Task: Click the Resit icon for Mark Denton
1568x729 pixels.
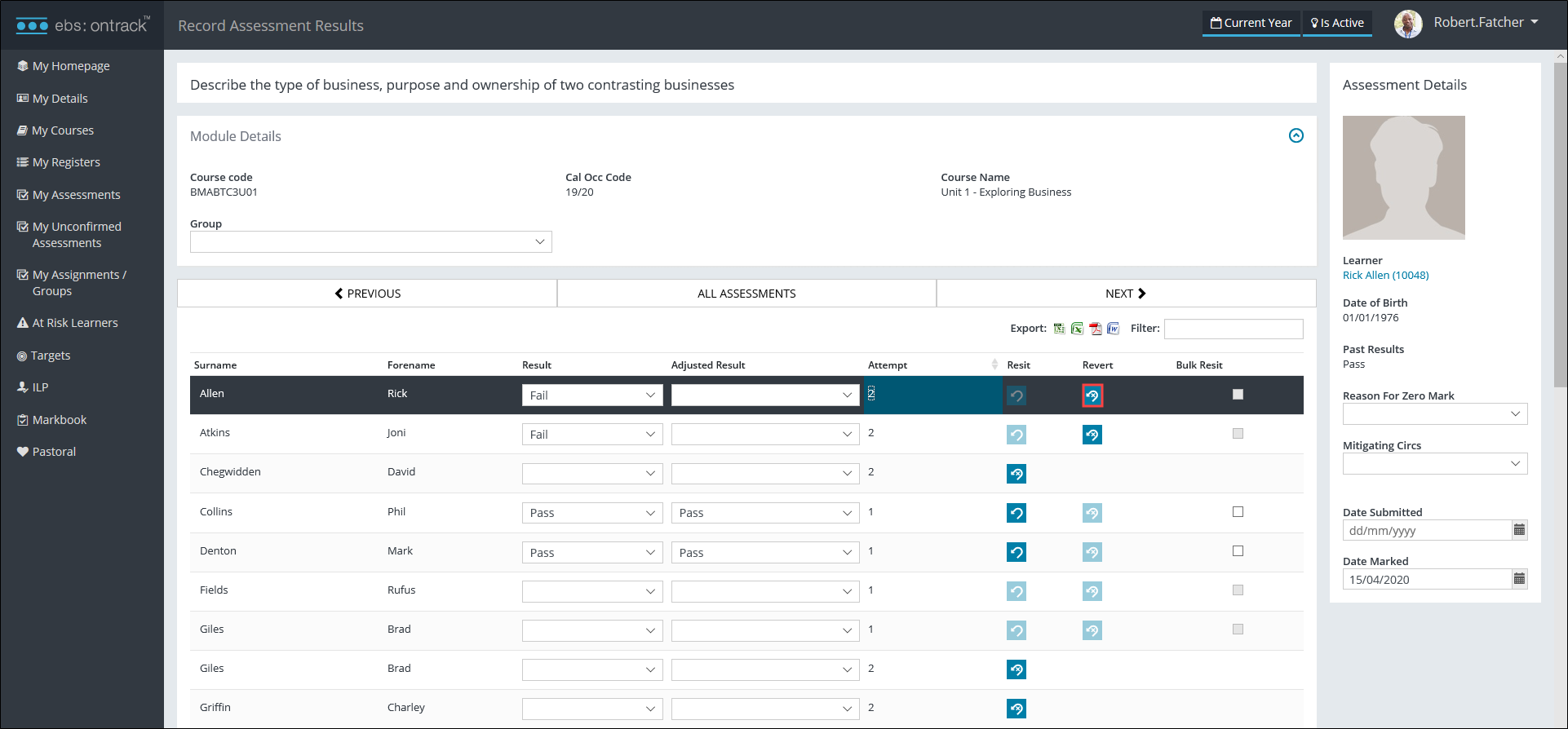Action: tap(1017, 552)
